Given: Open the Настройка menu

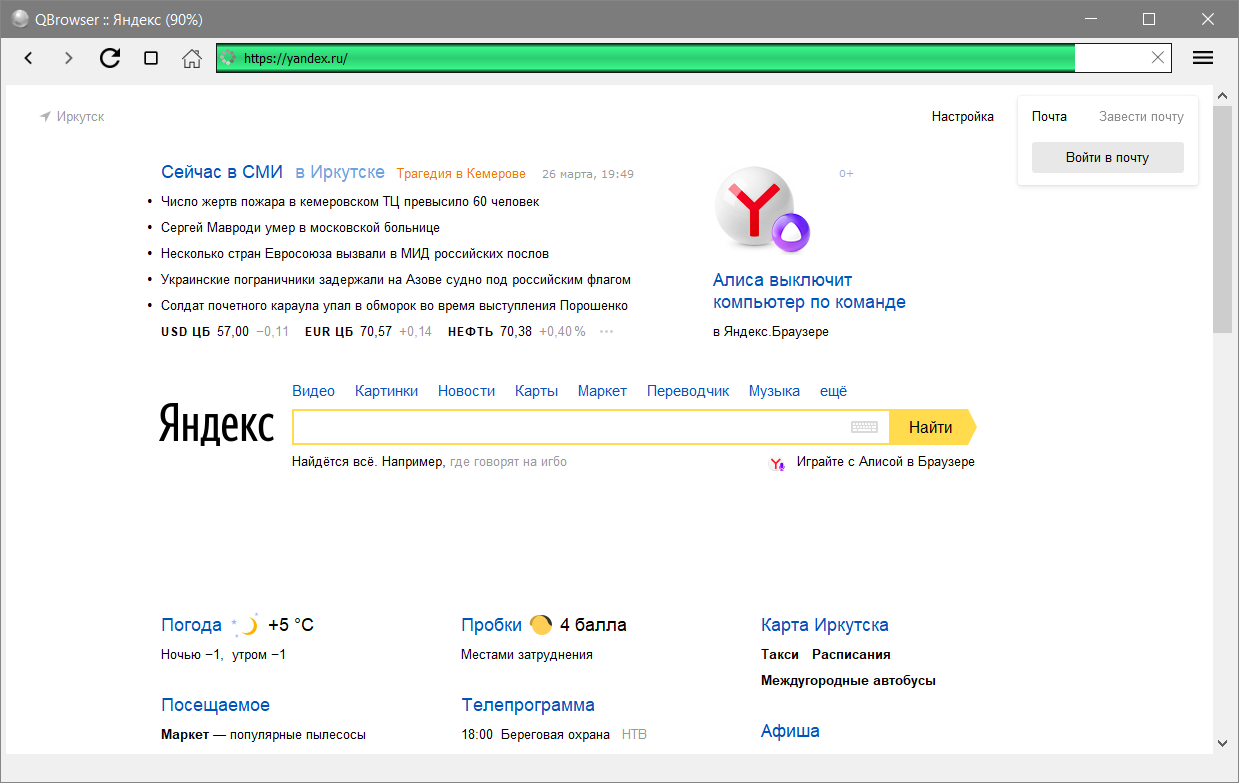Looking at the screenshot, I should [963, 117].
